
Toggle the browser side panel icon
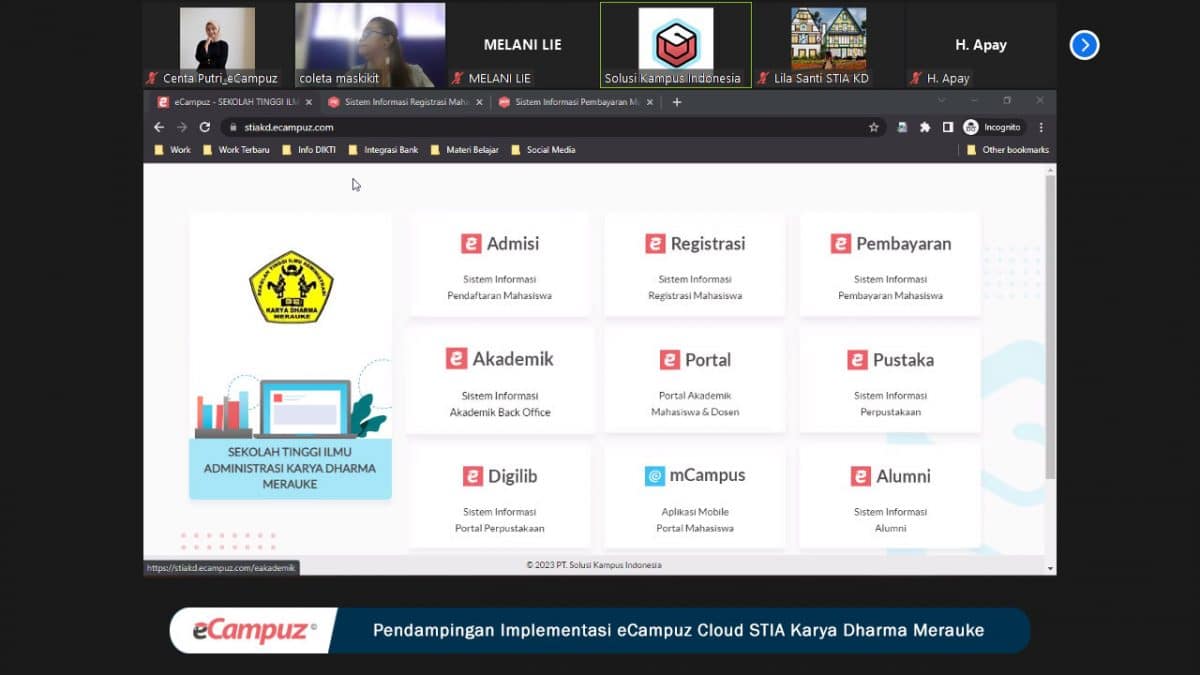tap(948, 127)
